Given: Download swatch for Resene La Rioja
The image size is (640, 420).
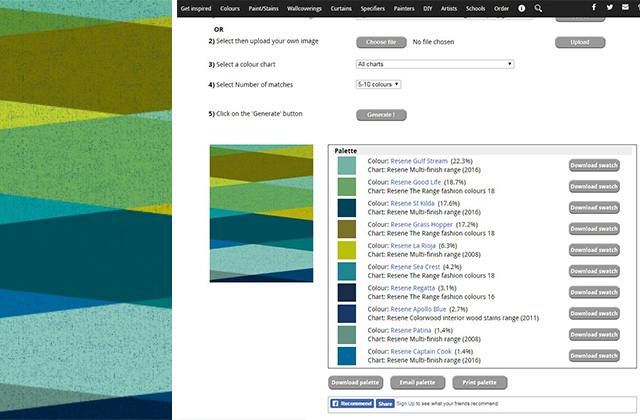Looking at the screenshot, I should tap(594, 250).
